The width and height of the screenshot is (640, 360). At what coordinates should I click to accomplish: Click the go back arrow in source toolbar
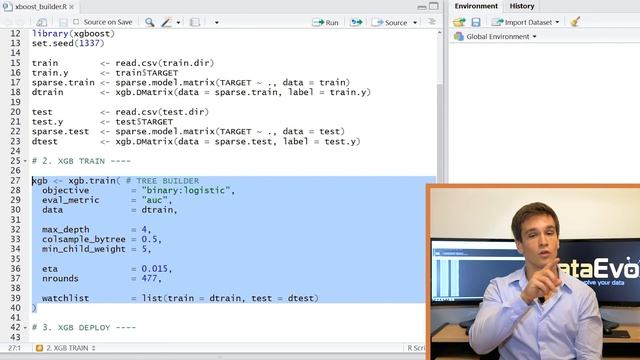point(7,22)
